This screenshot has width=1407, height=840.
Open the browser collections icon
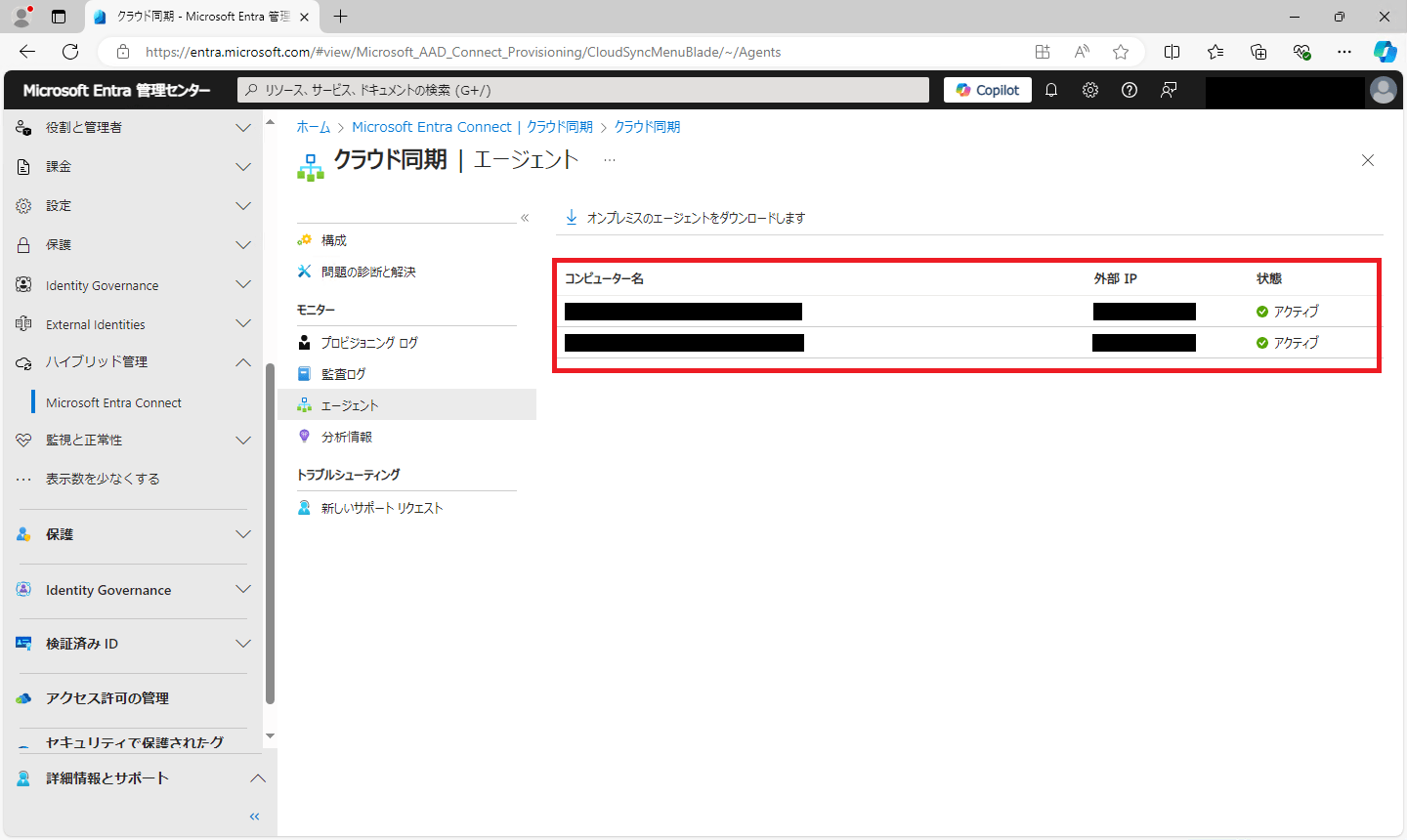(1258, 52)
